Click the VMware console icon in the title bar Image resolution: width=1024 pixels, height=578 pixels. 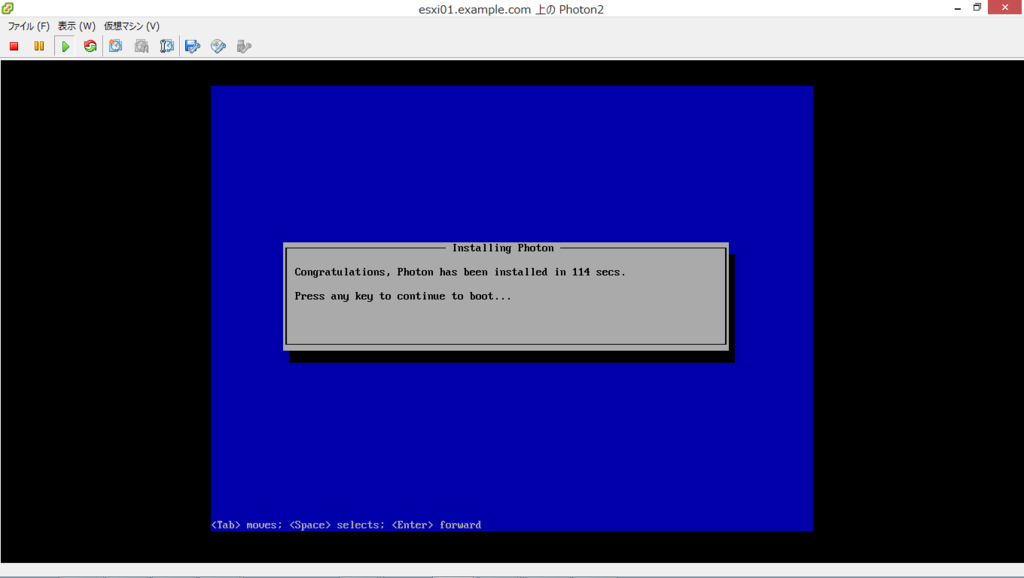coord(8,8)
